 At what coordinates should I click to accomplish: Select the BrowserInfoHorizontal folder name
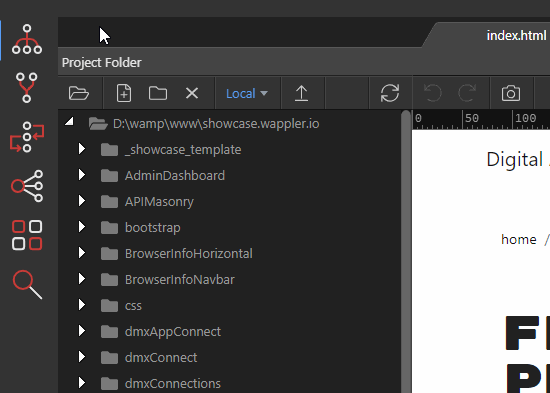pyautogui.click(x=189, y=253)
